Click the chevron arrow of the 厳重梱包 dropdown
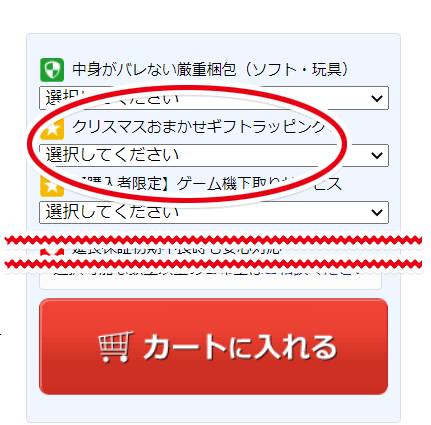 [377, 98]
